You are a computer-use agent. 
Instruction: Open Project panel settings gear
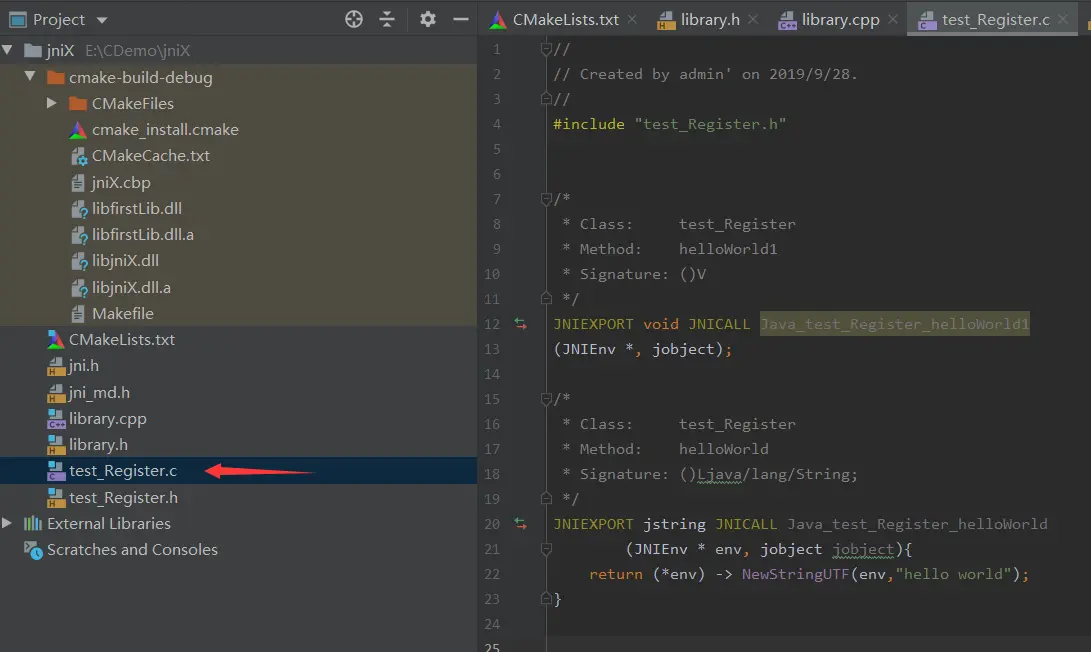428,19
